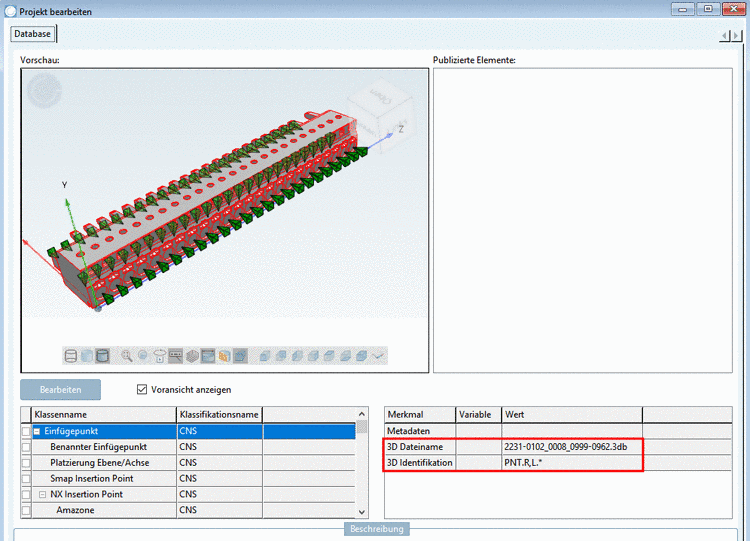Click the Publizierte Elemente list area
The width and height of the screenshot is (750, 541).
[583, 220]
